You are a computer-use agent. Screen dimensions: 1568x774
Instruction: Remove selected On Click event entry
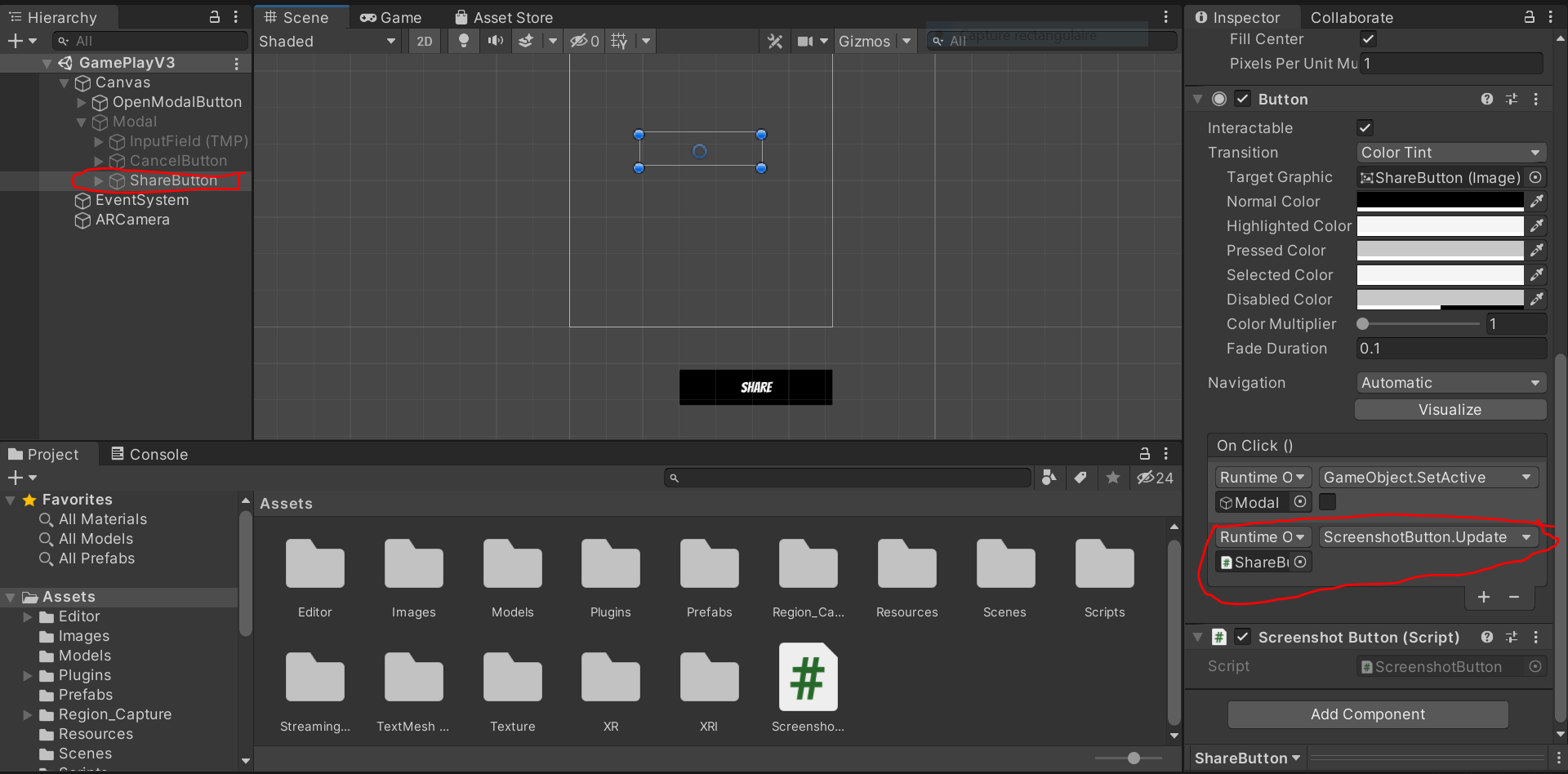pos(1514,597)
